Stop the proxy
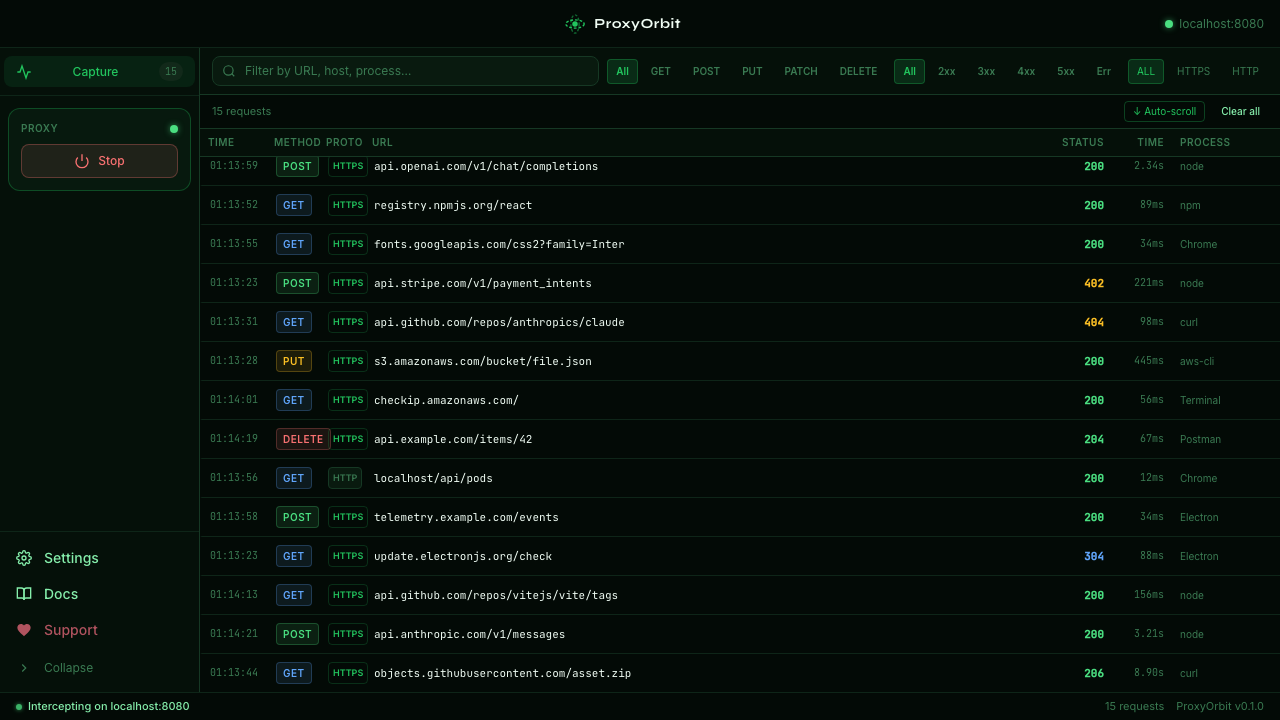This screenshot has width=1280, height=720. [x=99, y=161]
